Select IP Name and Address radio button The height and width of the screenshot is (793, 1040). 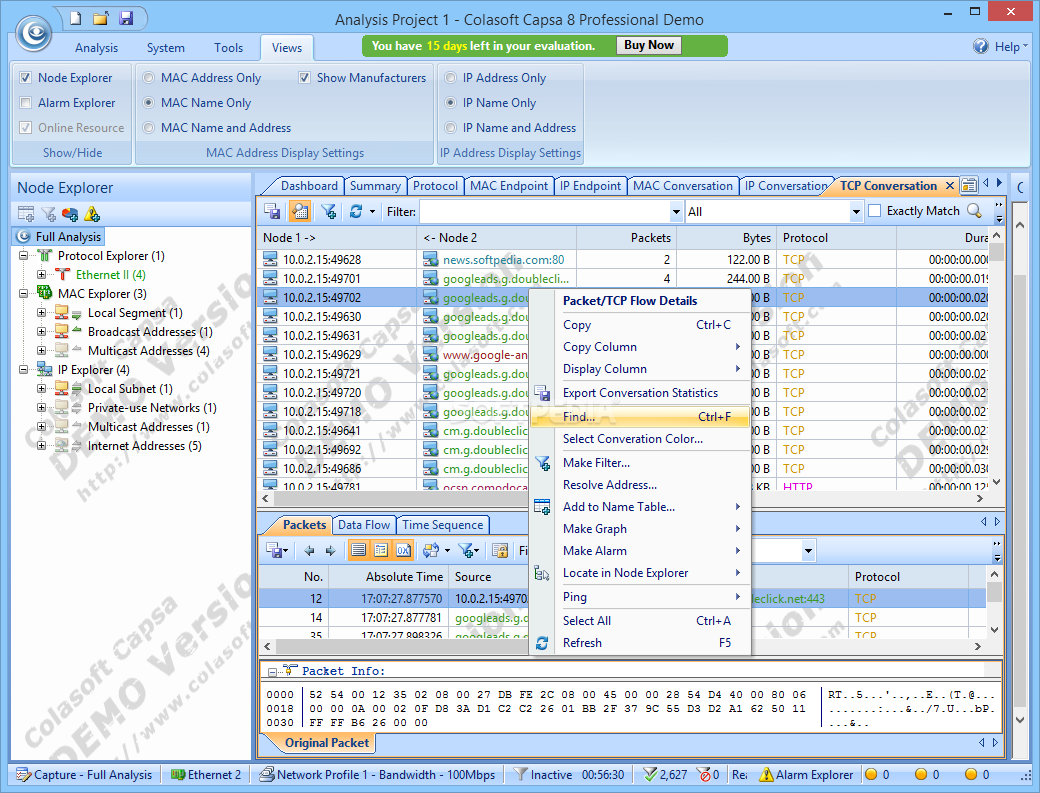point(450,127)
